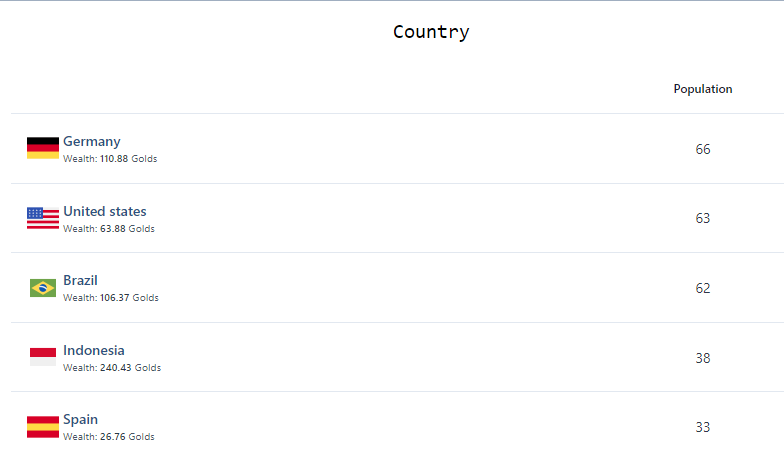Open the Brazil country link
Screen dimensions: 784x467
click(x=80, y=280)
